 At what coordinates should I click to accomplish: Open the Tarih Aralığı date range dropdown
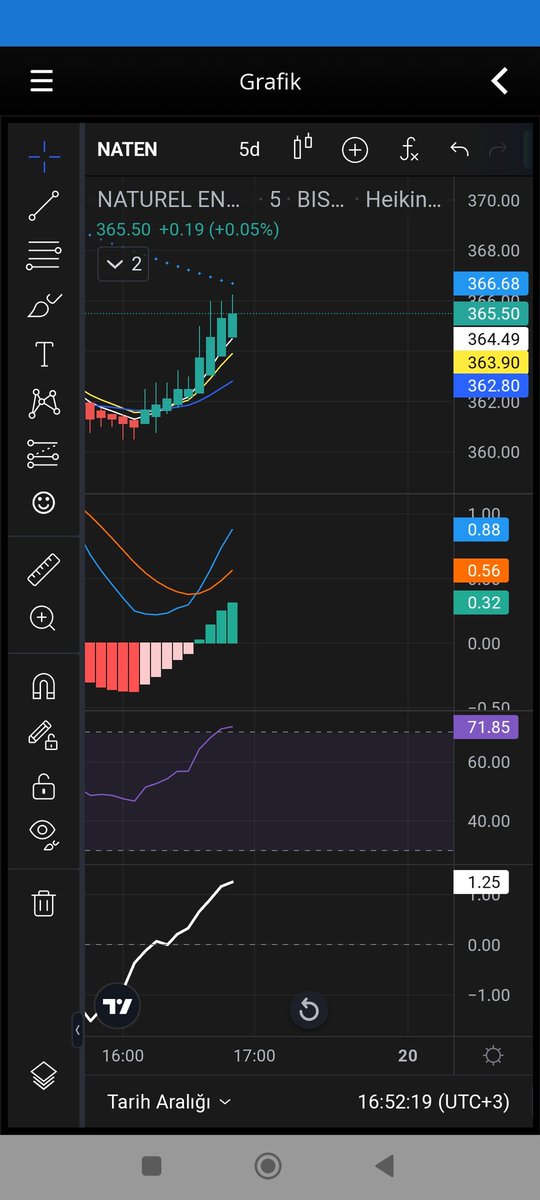pyautogui.click(x=169, y=1101)
